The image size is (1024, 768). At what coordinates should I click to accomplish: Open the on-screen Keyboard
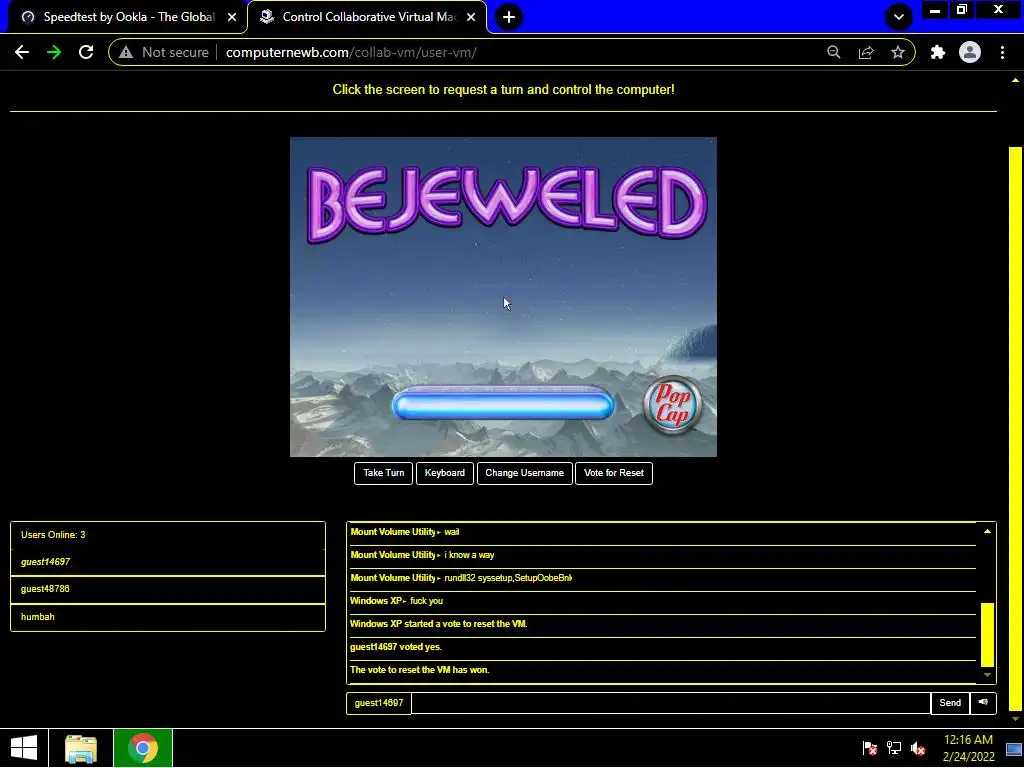pyautogui.click(x=445, y=473)
